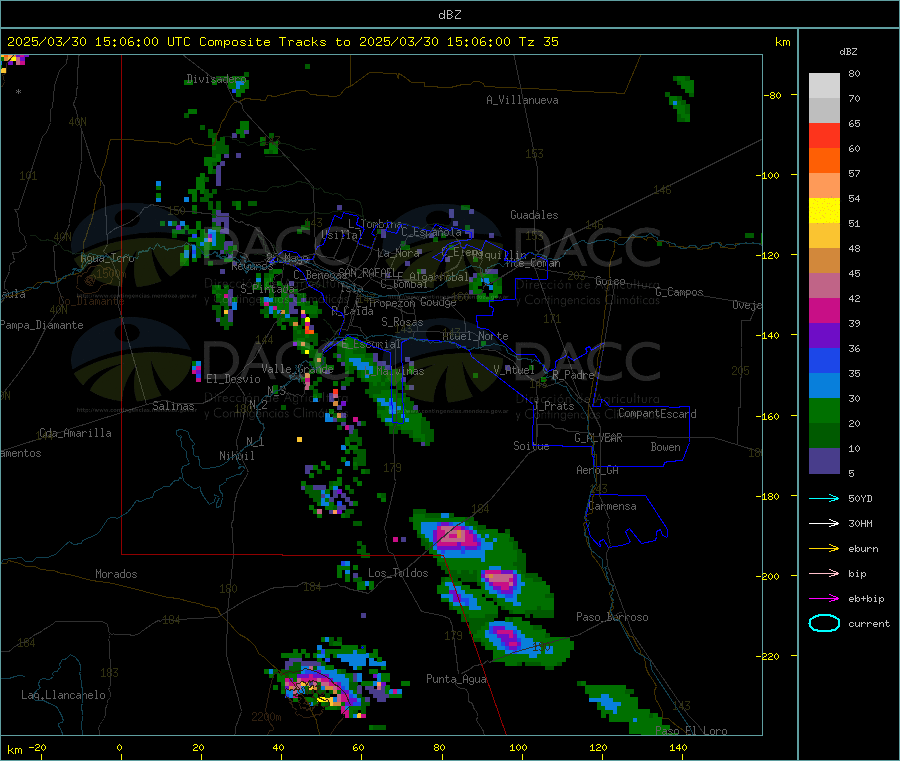Click the 'Lag.Llancanelo' place label

tap(63, 695)
